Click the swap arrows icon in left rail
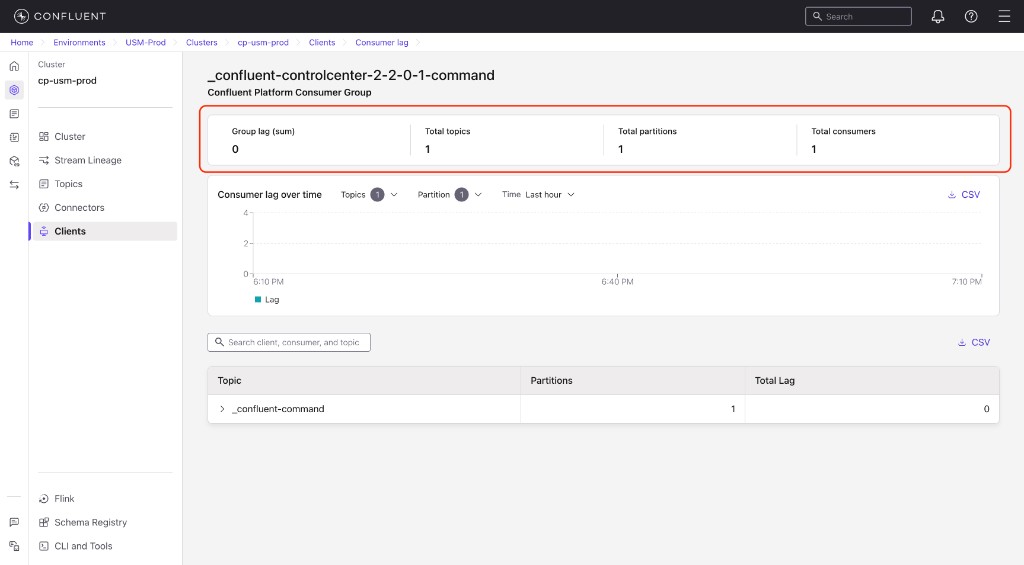The image size is (1024, 565). pyautogui.click(x=14, y=185)
